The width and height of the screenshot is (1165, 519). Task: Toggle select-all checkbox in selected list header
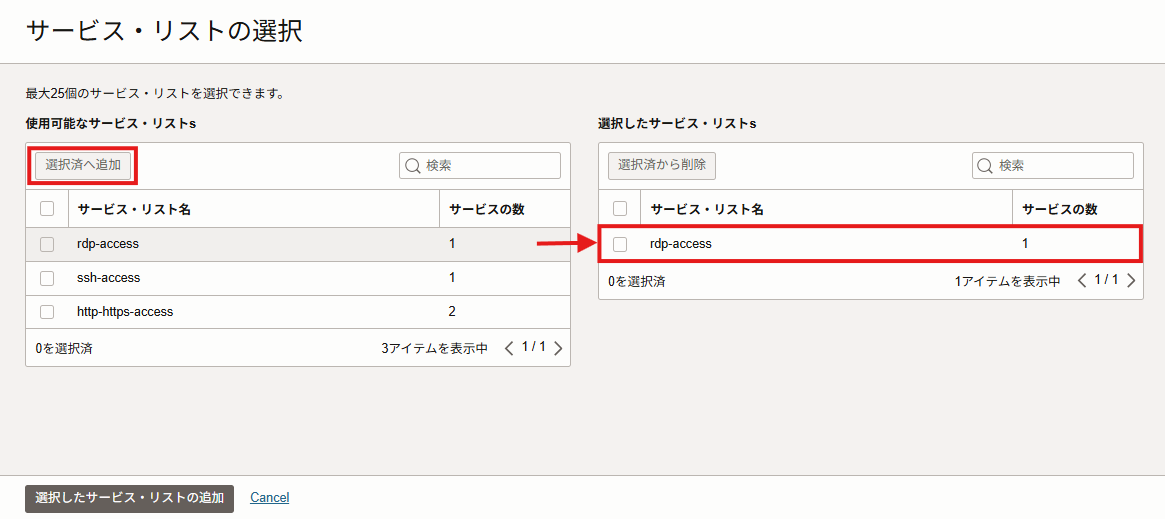point(620,209)
